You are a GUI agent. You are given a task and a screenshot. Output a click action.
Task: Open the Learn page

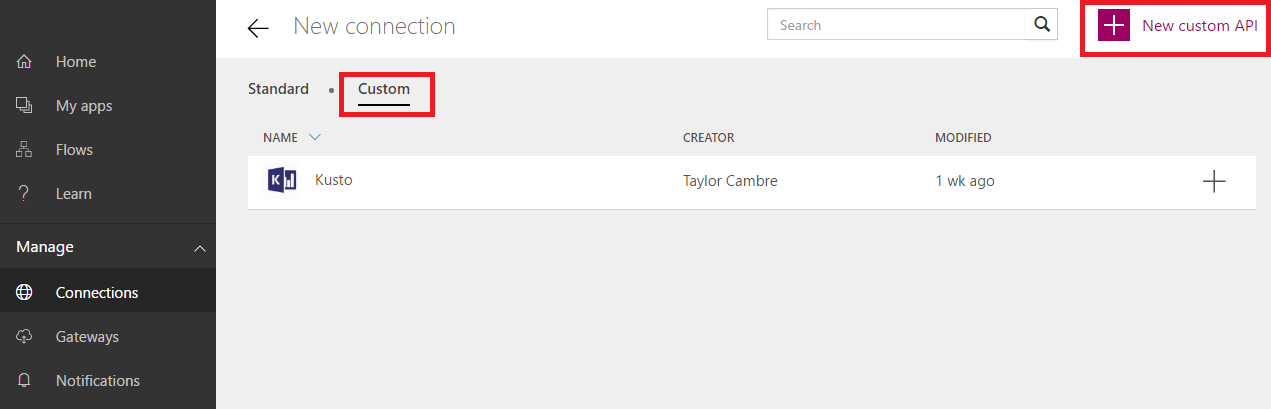click(x=74, y=194)
